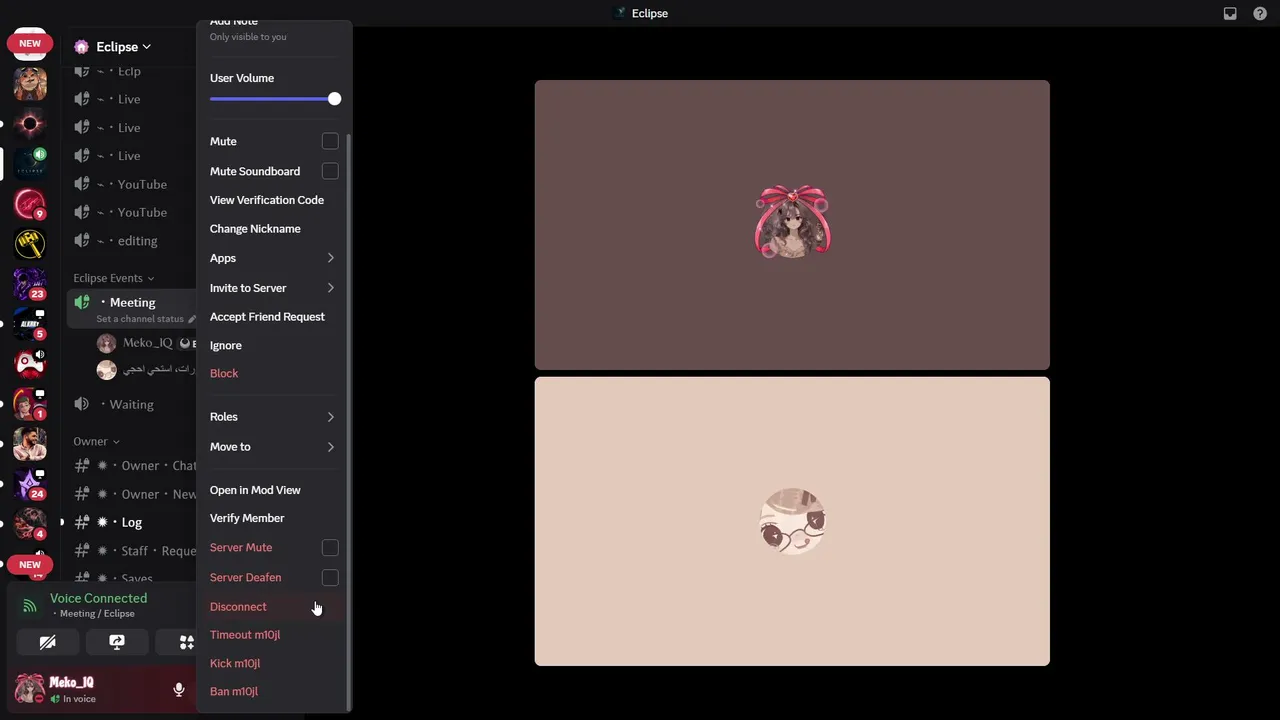The width and height of the screenshot is (1280, 720).
Task: Select Change Nickname from the menu
Action: click(273, 229)
